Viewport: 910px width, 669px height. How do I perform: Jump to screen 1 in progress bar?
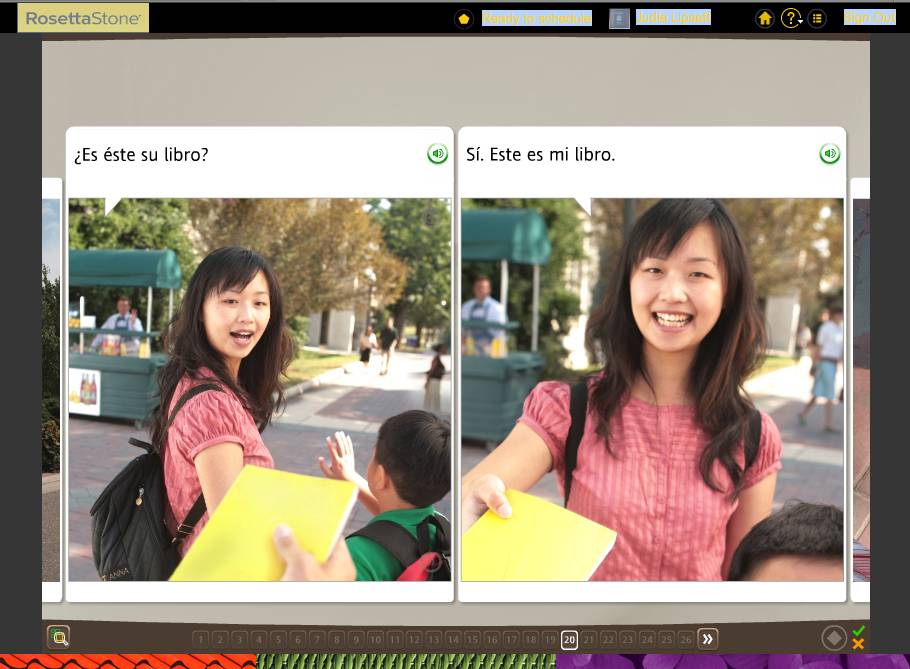201,639
